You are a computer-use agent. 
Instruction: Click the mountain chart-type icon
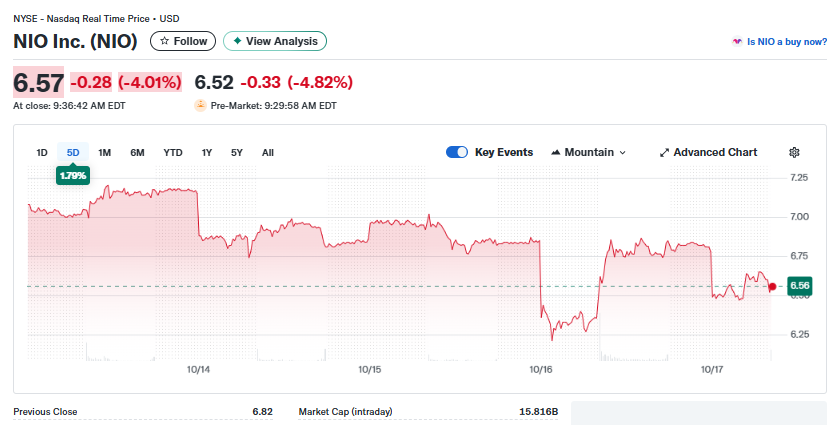(556, 152)
